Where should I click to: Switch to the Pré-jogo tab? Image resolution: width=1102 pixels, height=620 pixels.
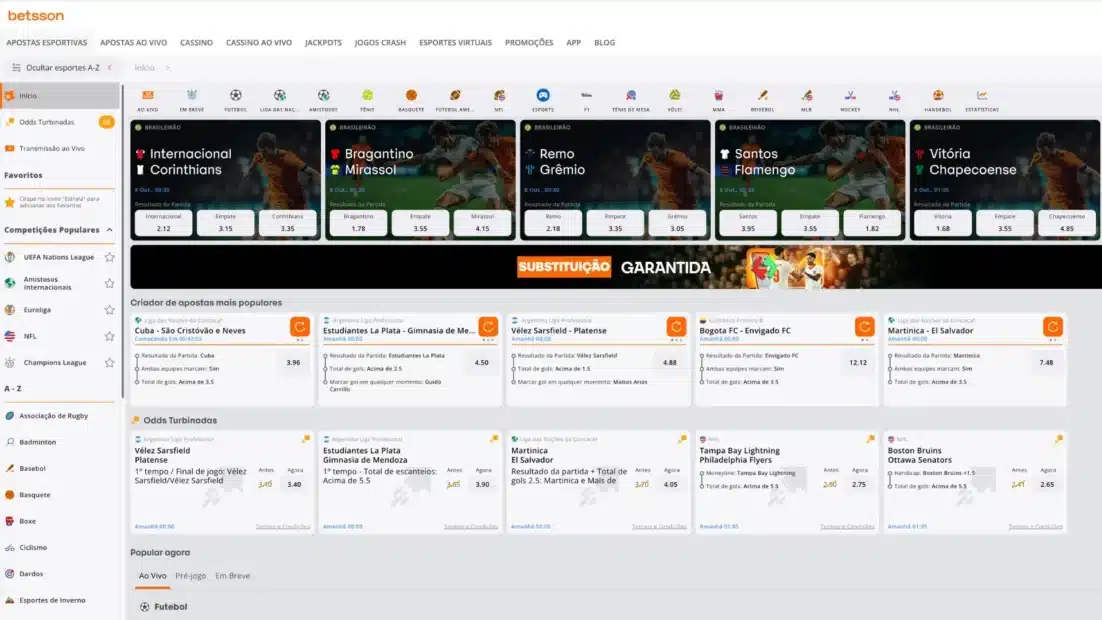(190, 576)
